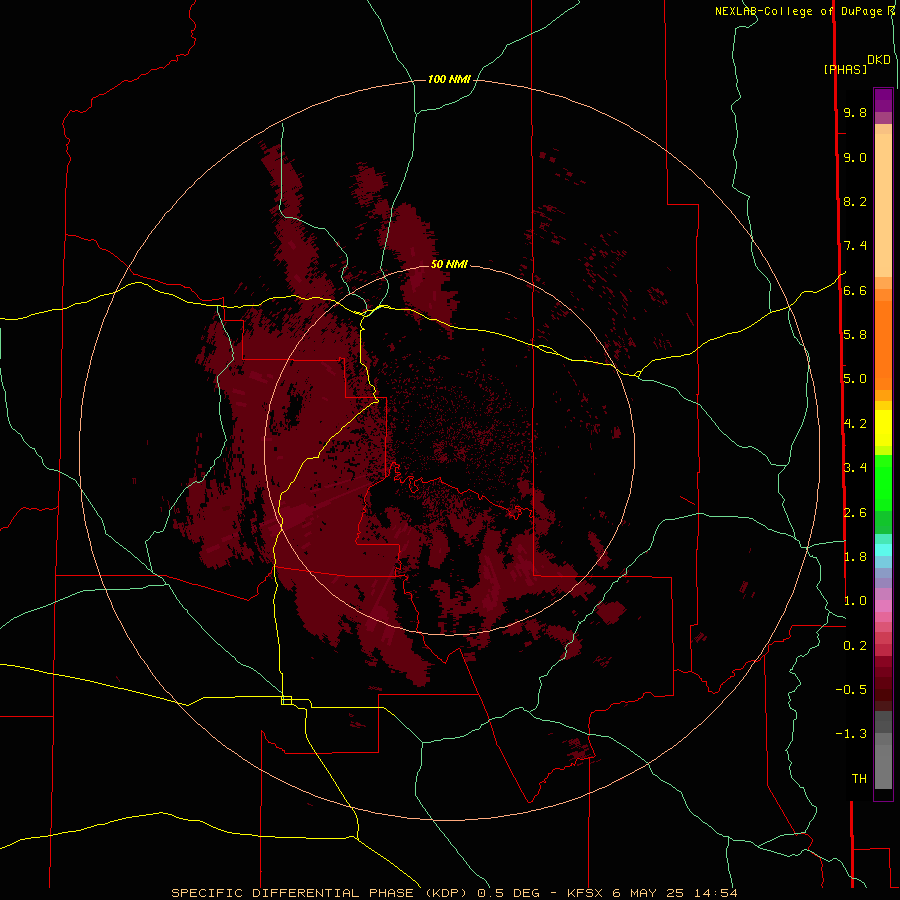
Task: Click the 6.6 value on color scale
Action: 855,290
